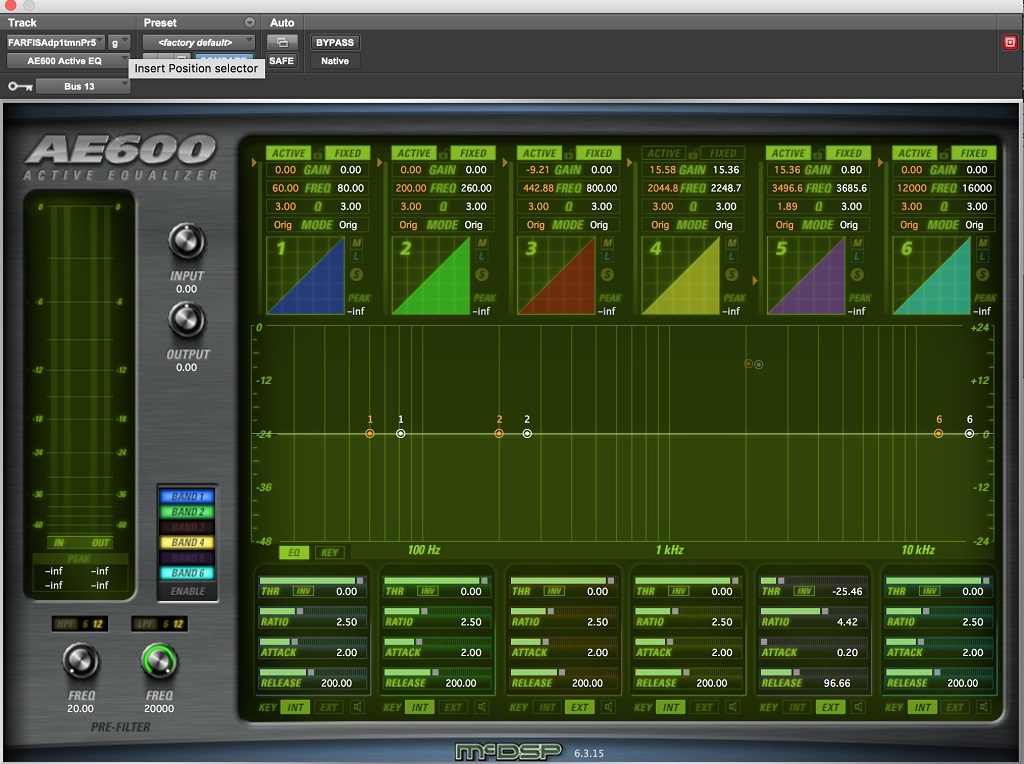This screenshot has height=764, width=1024.
Task: Open the AE600 Active EQ plugin selector
Action: point(68,61)
